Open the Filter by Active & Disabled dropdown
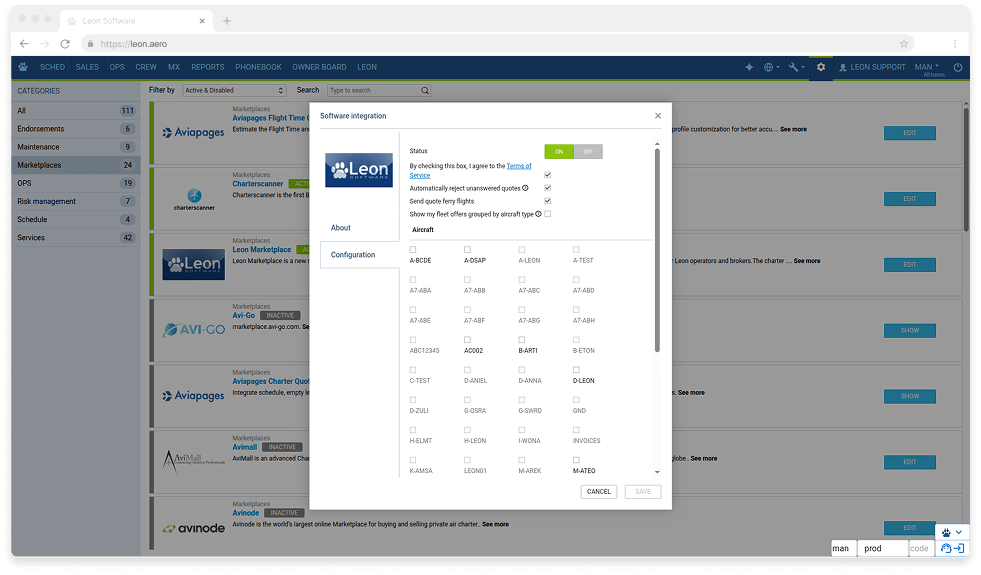The image size is (981, 575). pyautogui.click(x=235, y=91)
